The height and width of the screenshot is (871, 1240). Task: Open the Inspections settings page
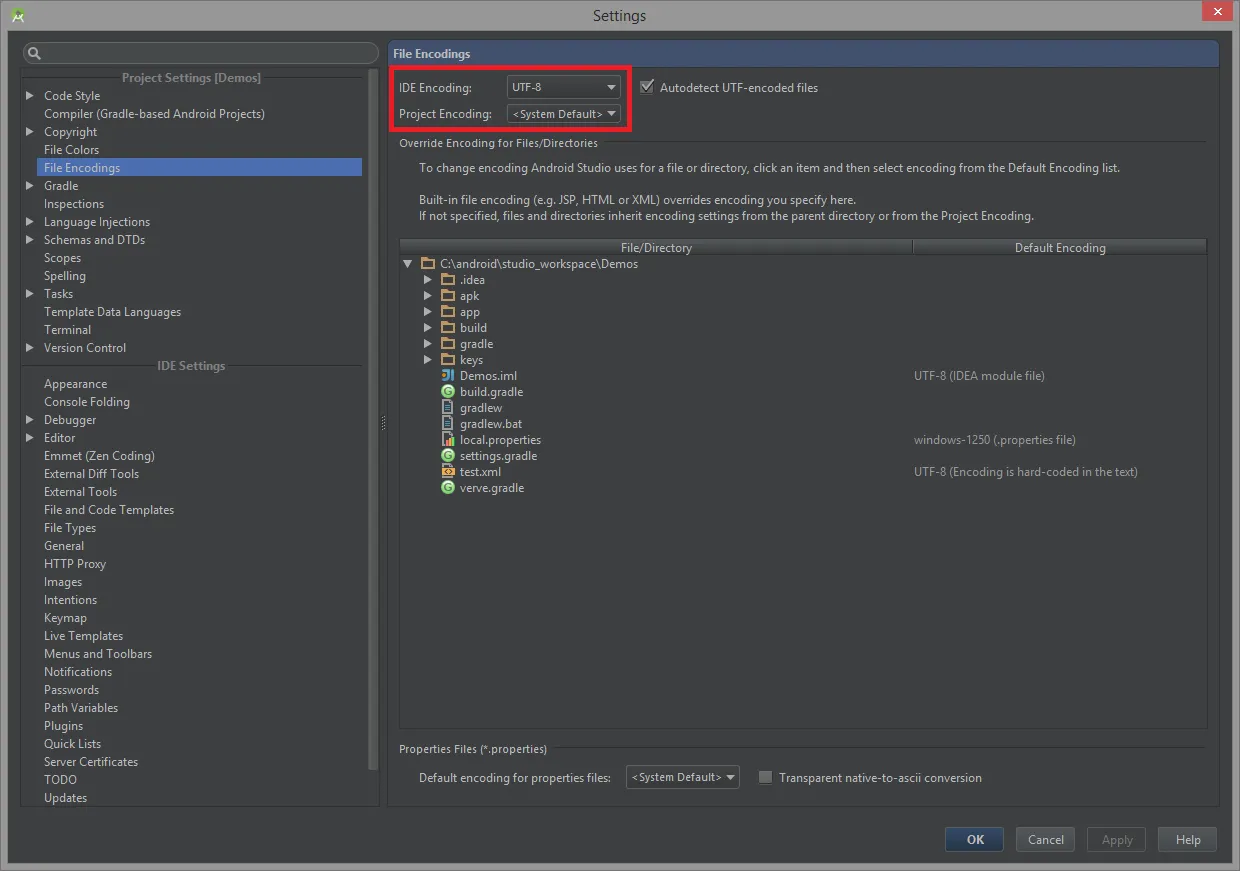point(74,204)
